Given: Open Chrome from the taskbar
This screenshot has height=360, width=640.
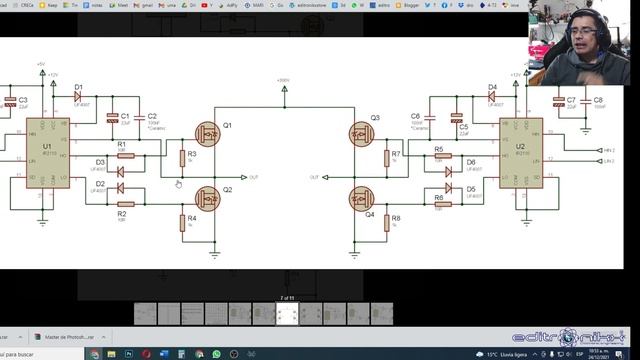Looking at the screenshot, I should [x=95, y=354].
